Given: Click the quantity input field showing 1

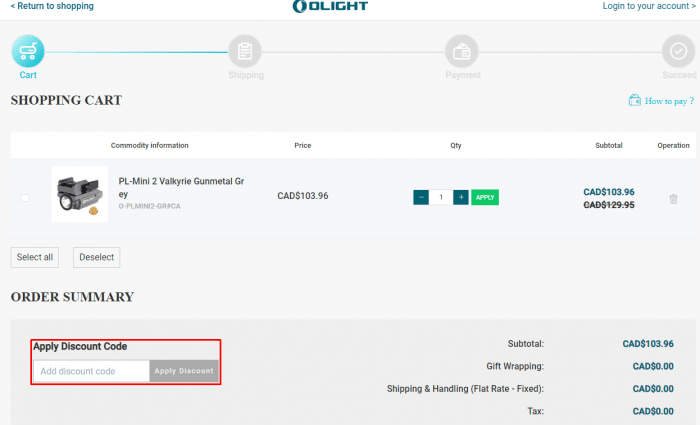Looking at the screenshot, I should (x=441, y=197).
